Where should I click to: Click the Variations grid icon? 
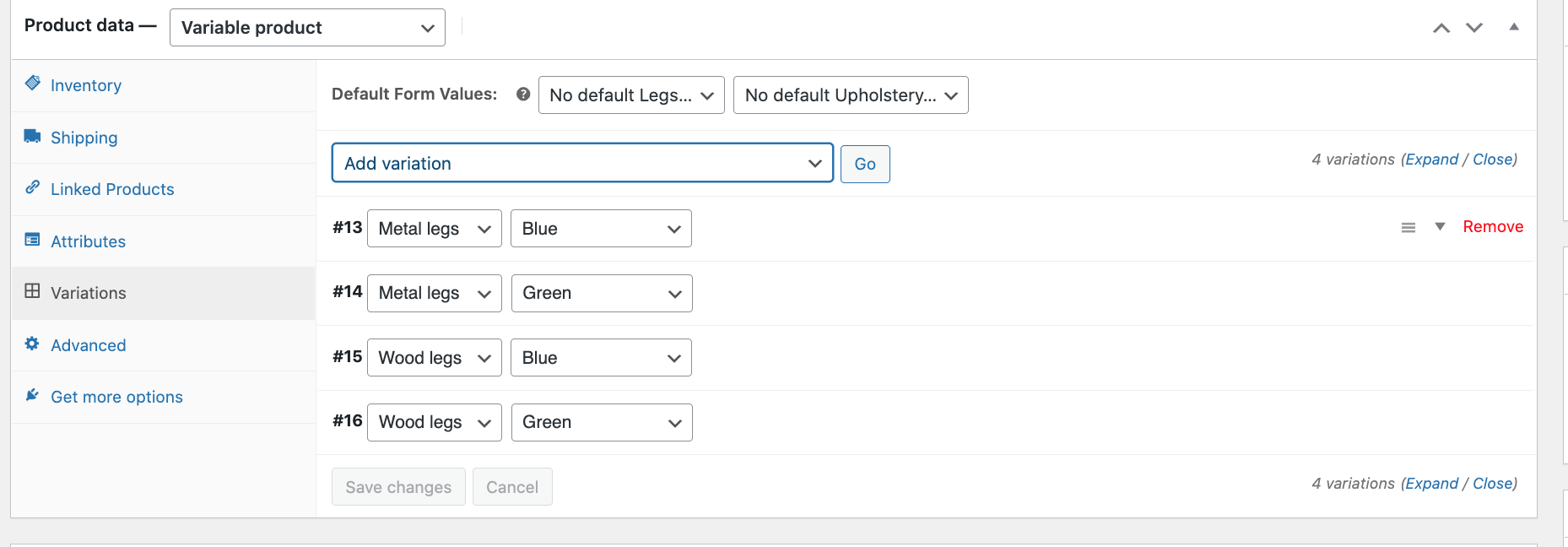[x=33, y=291]
